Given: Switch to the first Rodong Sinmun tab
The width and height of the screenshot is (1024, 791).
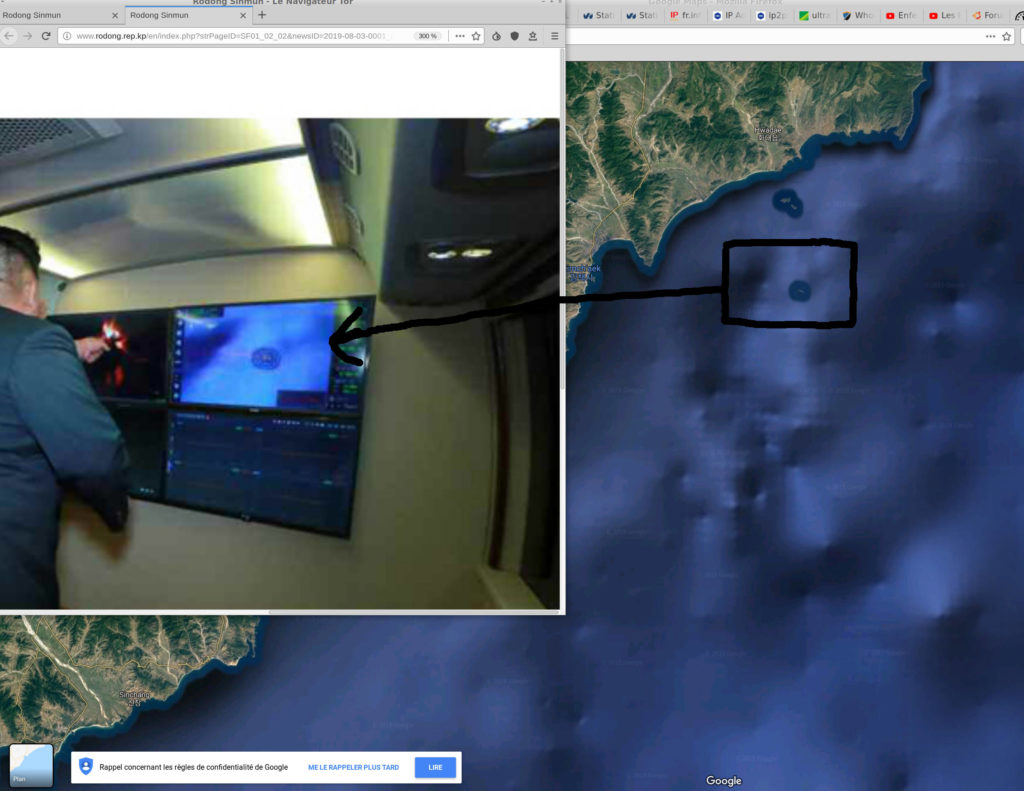Looking at the screenshot, I should [x=61, y=15].
